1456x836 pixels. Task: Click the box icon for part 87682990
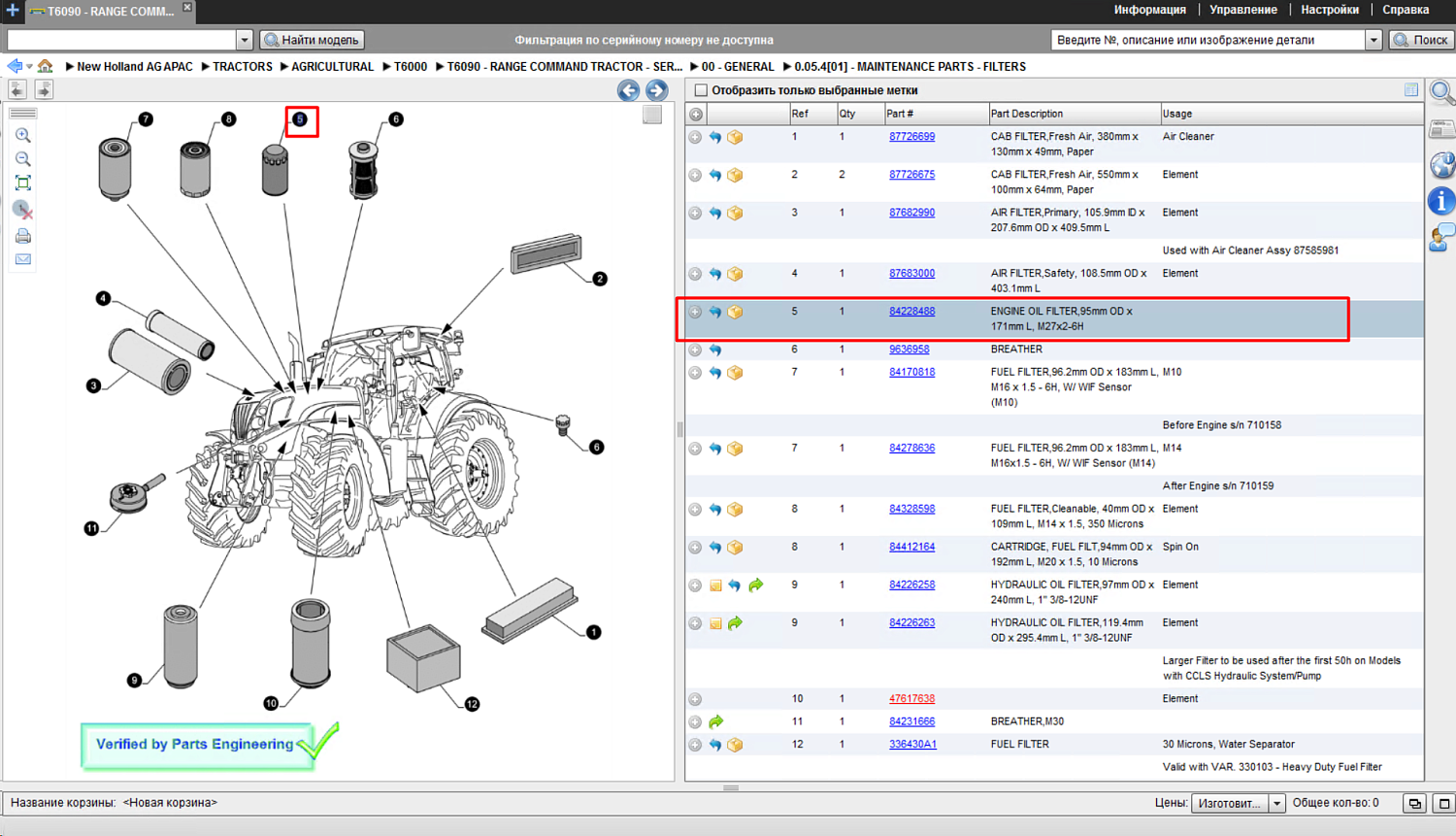pos(736,214)
